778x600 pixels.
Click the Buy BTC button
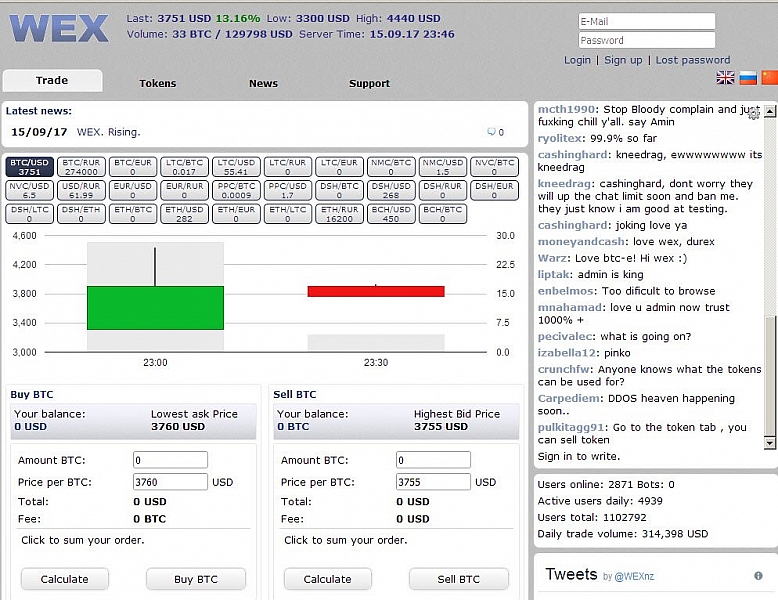(196, 579)
